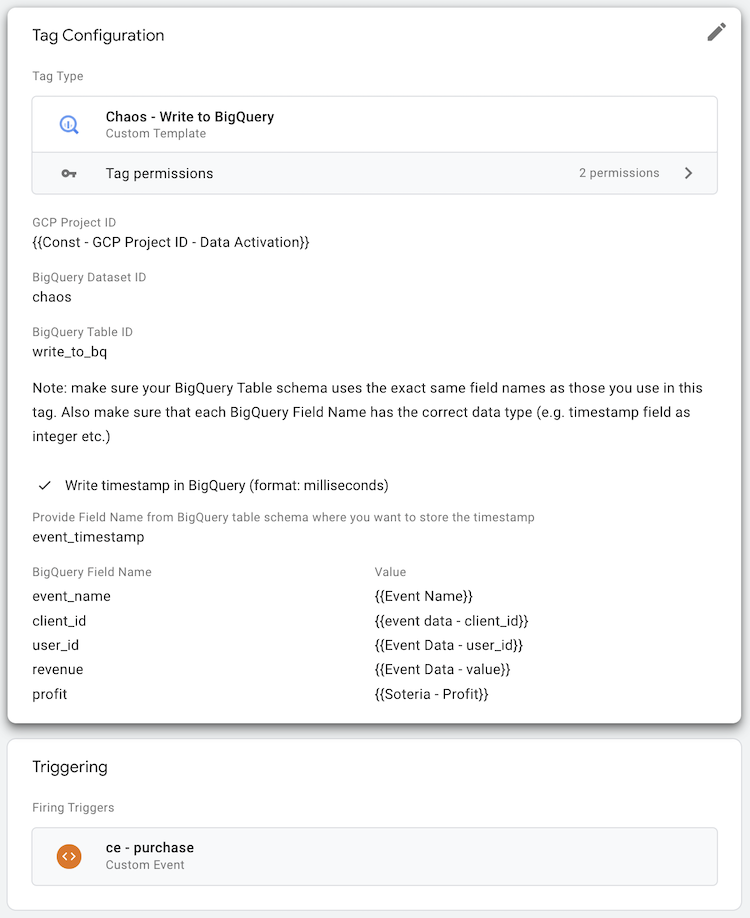The width and height of the screenshot is (750, 918).
Task: Click the event_timestamp field name value
Action: (88, 537)
